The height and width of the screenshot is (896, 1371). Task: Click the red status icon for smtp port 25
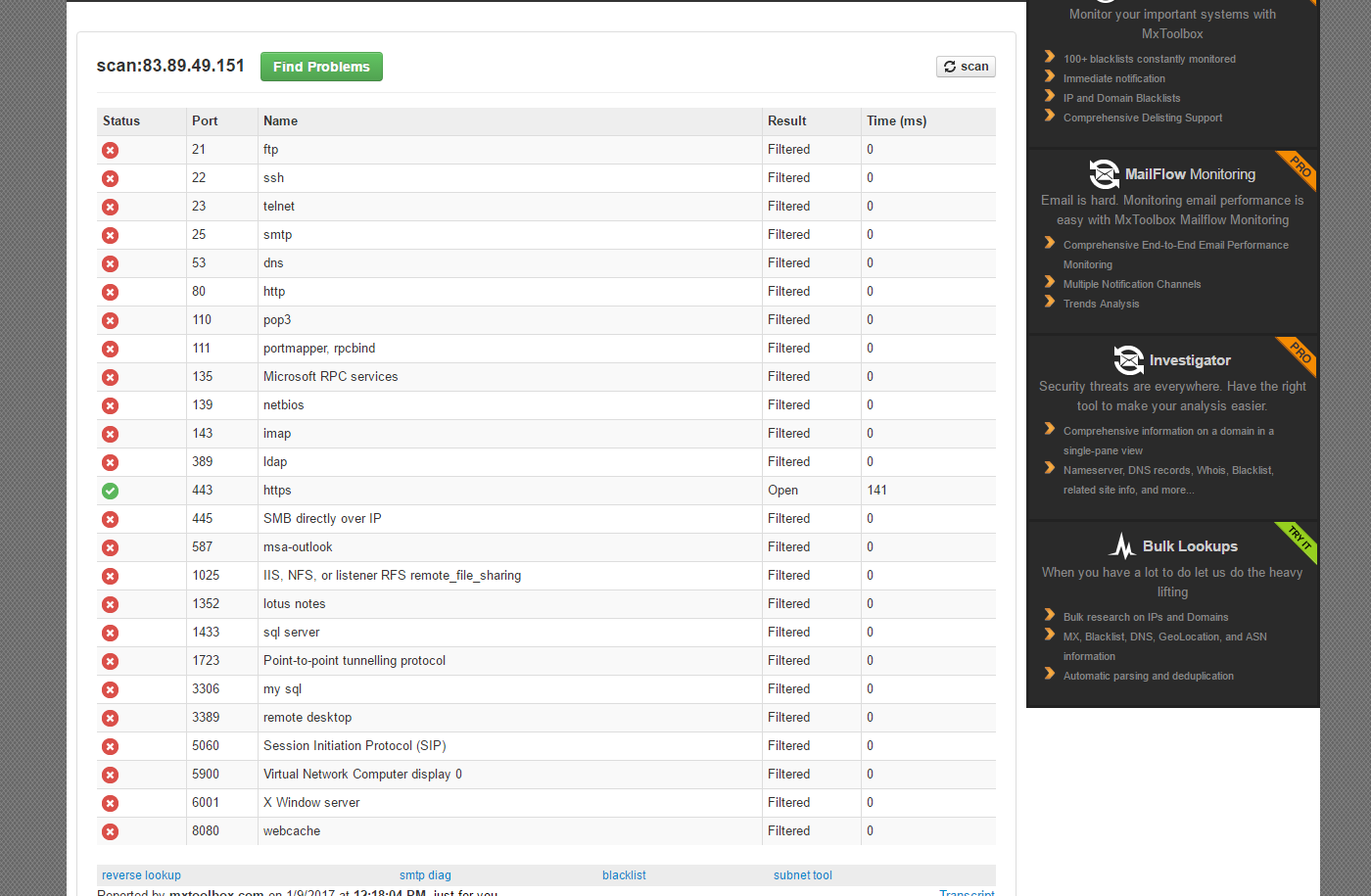coord(110,235)
